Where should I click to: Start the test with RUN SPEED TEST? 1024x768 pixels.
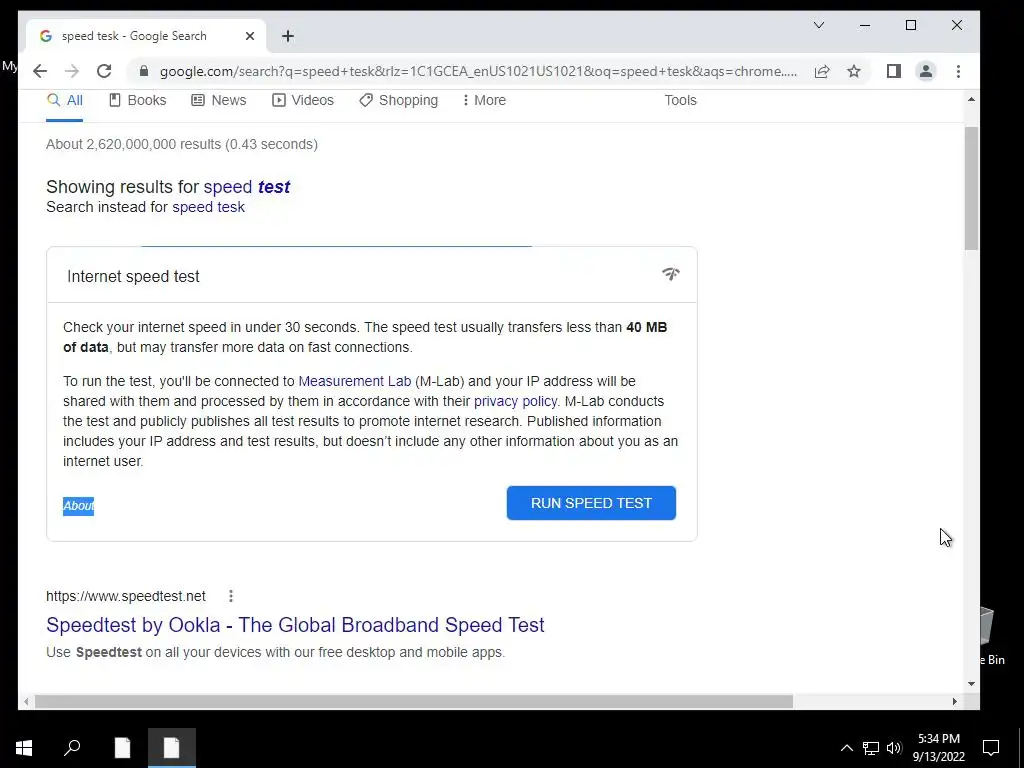tap(591, 503)
